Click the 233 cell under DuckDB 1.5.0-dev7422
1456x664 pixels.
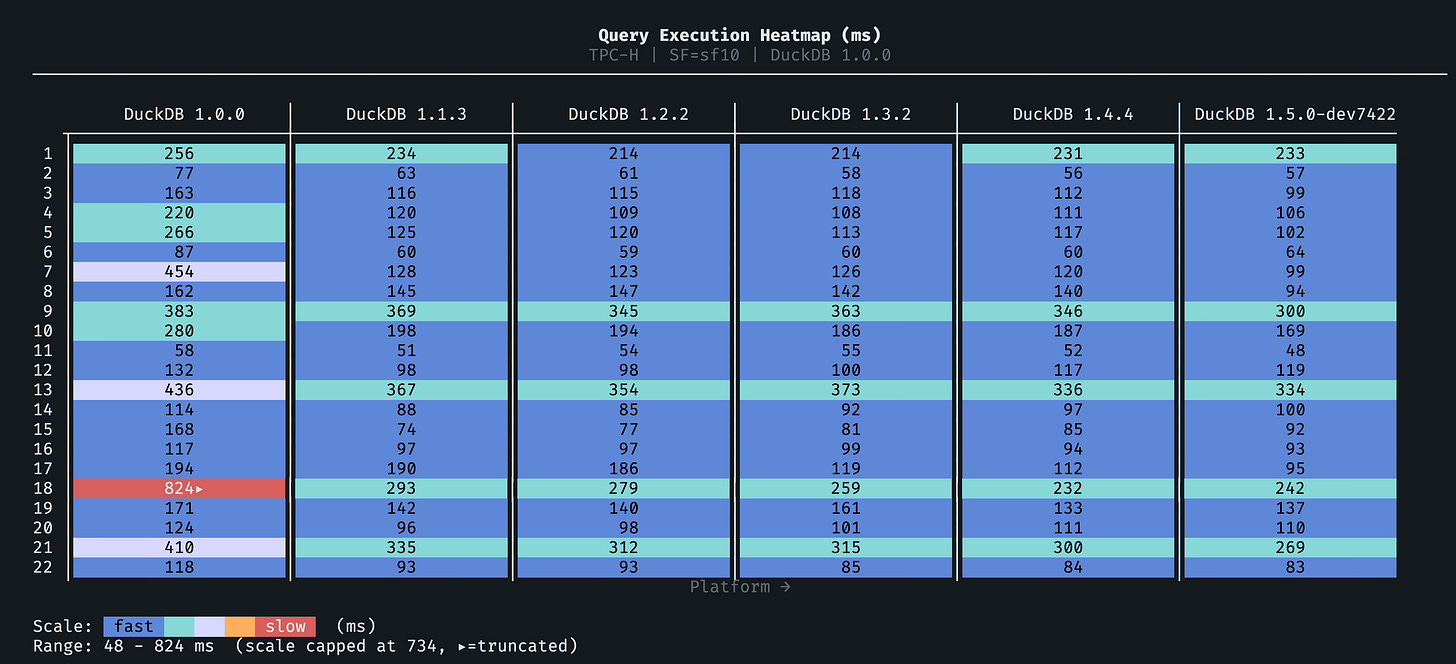1290,154
